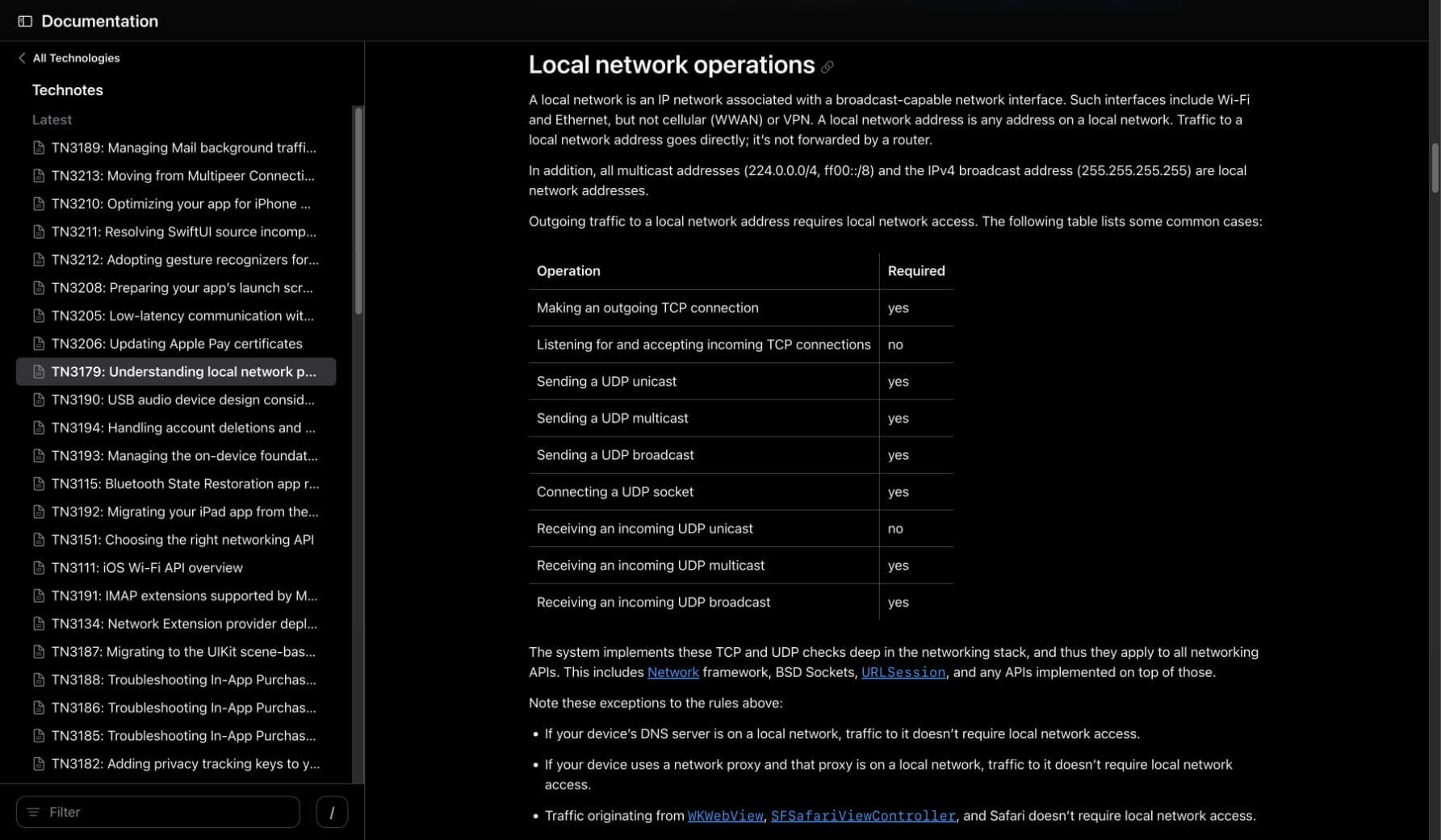Click the document icon for TN3189
Screen dimensions: 1441x840
pos(38,148)
